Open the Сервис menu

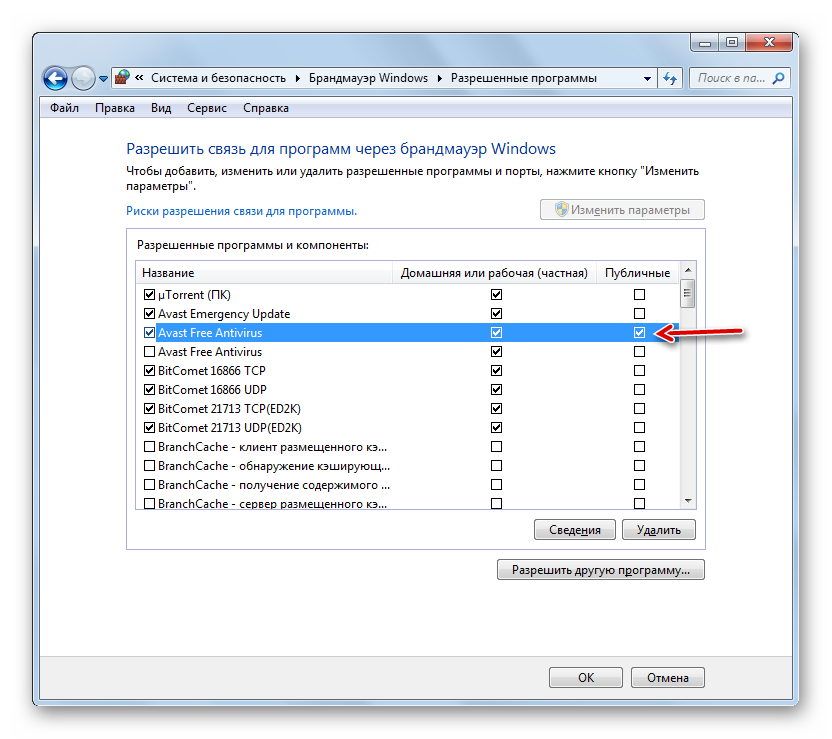coord(206,108)
